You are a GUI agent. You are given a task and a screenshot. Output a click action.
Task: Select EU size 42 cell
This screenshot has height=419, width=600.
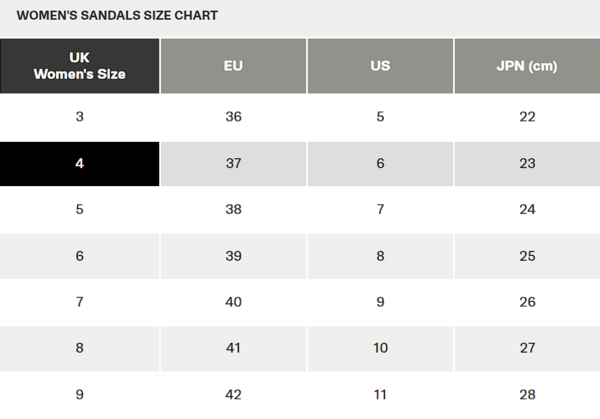tap(233, 395)
